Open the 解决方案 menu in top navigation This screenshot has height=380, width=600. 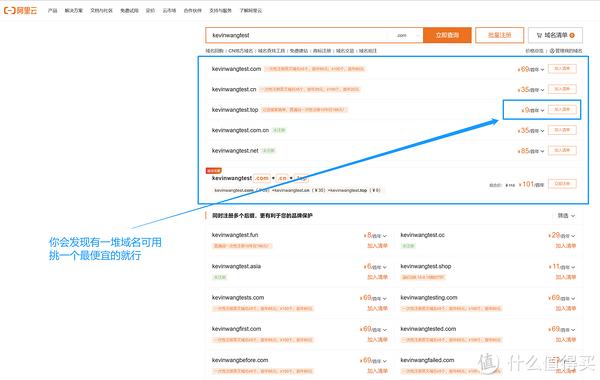click(73, 11)
